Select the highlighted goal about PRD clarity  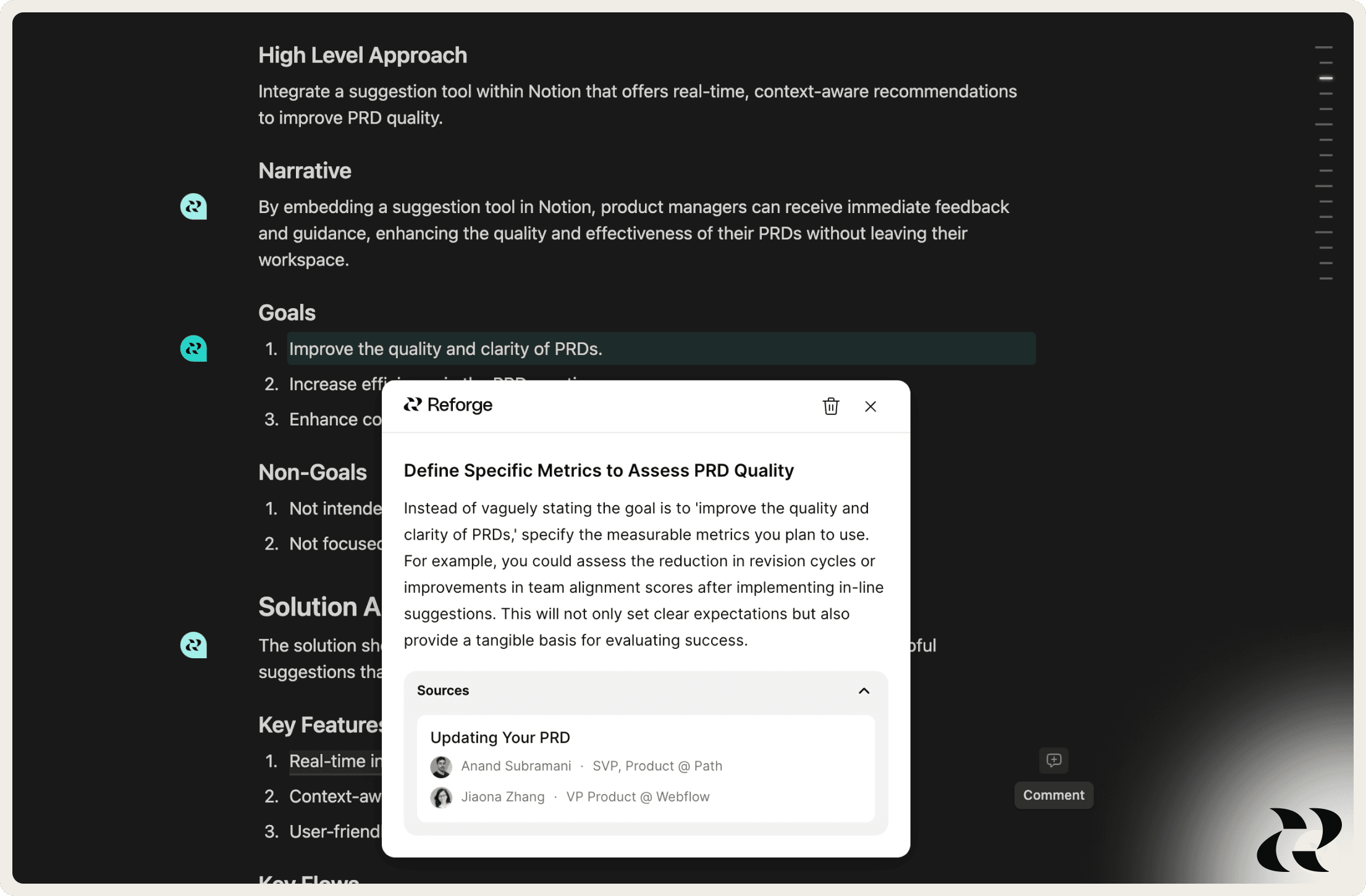coord(446,348)
